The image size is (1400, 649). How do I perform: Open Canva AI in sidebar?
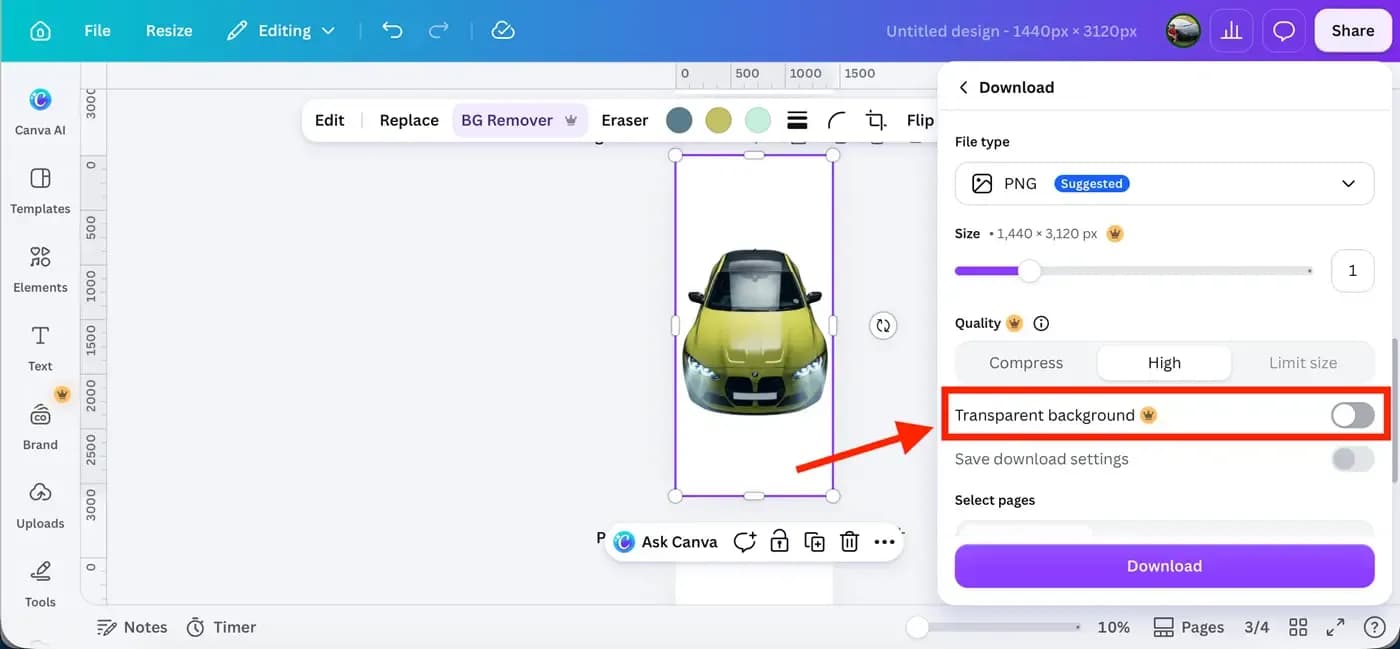coord(40,111)
